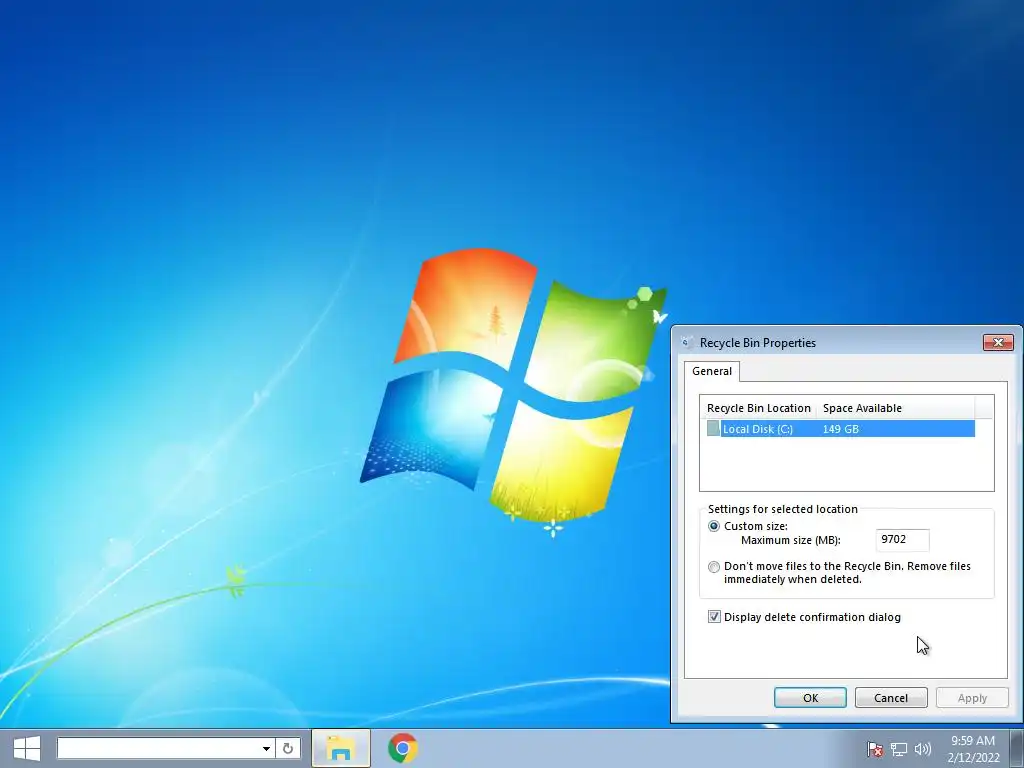Open the clock showing 9:59 AM
The height and width of the screenshot is (768, 1024).
(973, 749)
